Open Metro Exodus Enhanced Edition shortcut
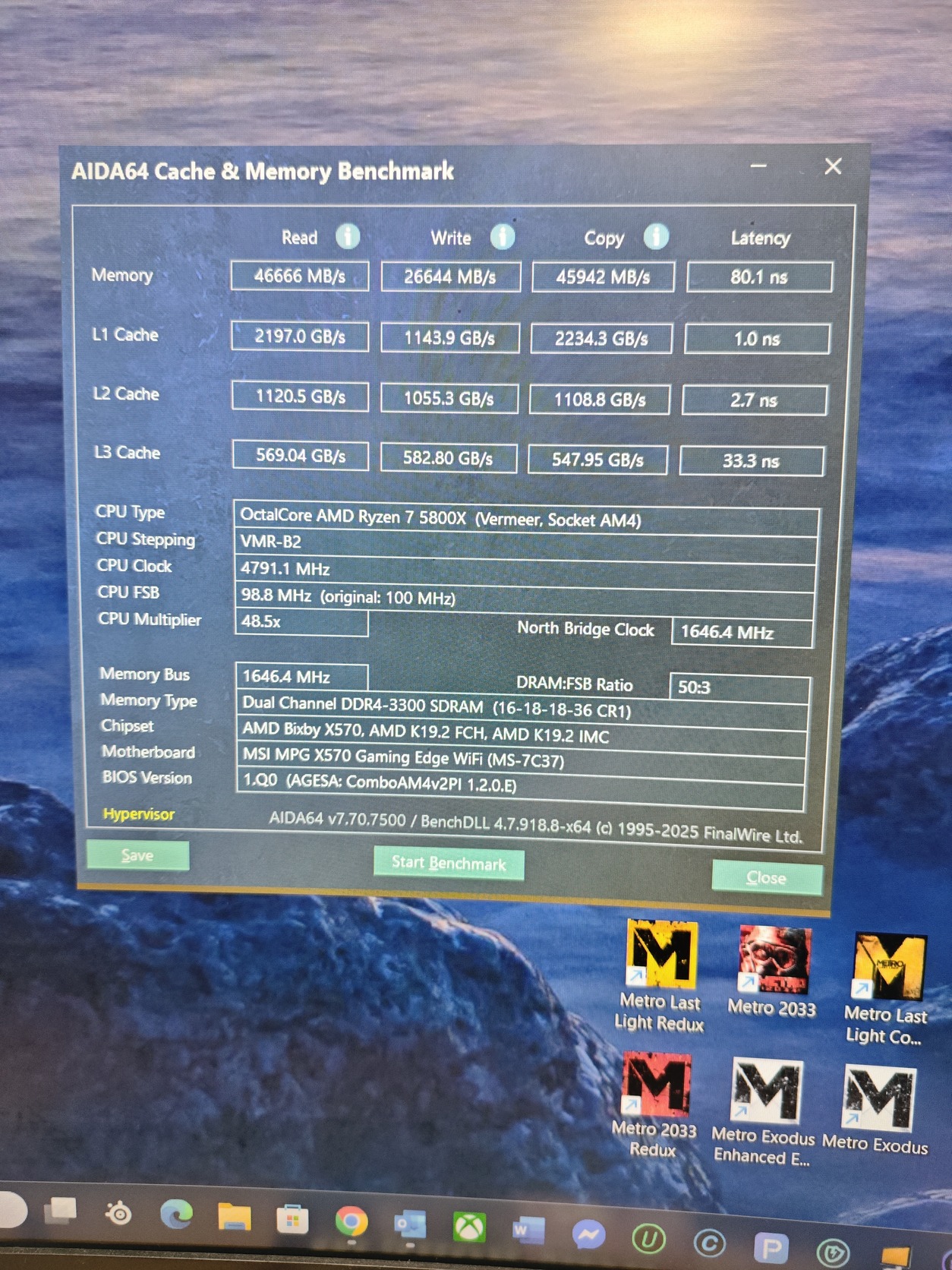 tap(763, 1113)
